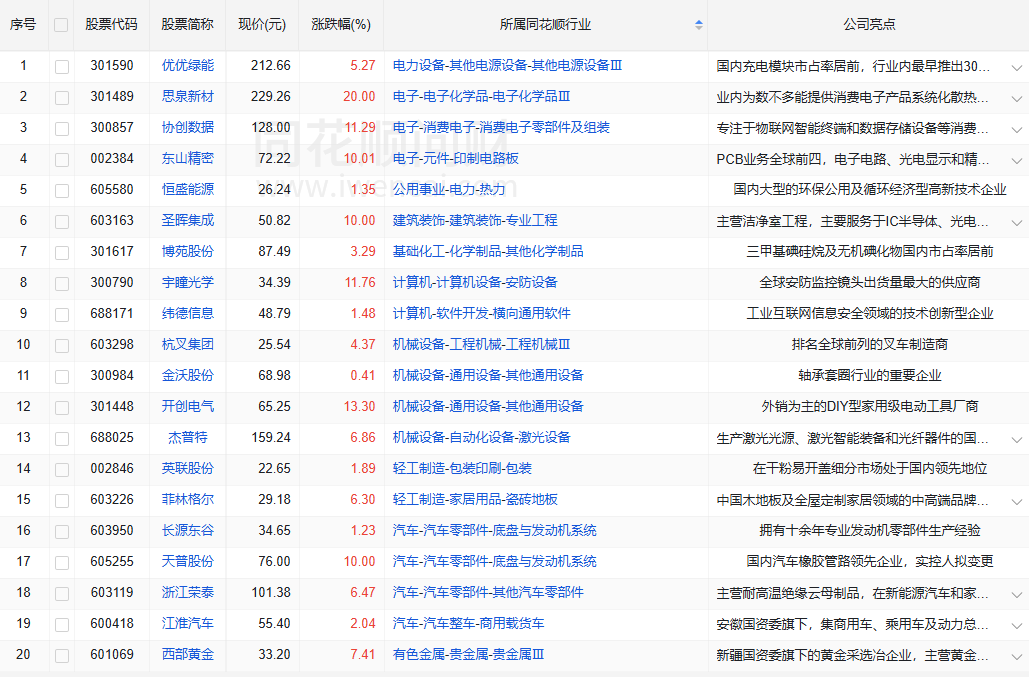Click industry link 轻工制造-包装印刷-包装
1029x677 pixels.
[462, 468]
